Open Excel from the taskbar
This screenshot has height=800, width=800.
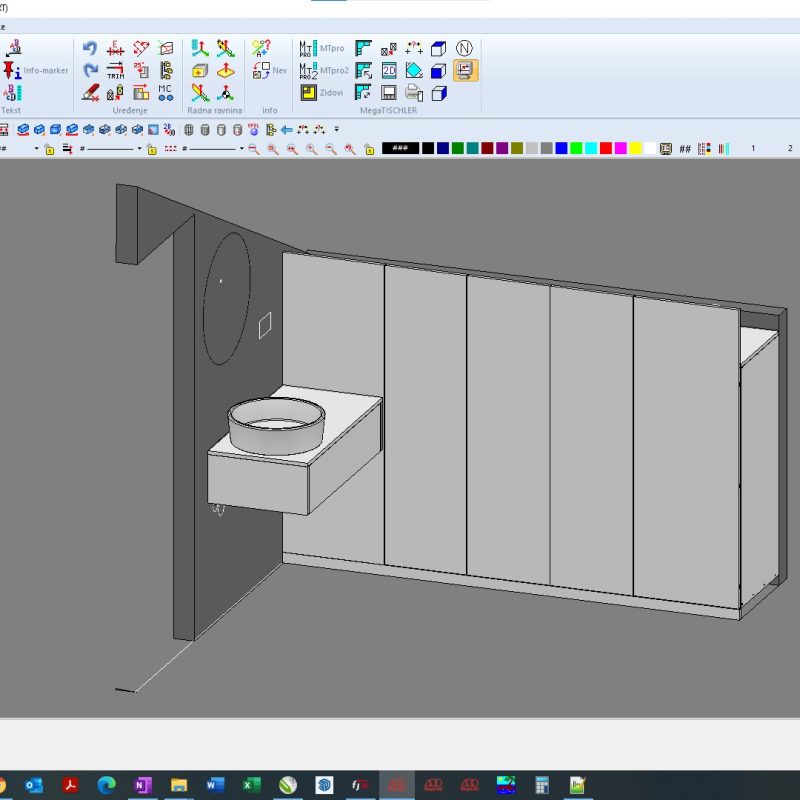tap(252, 785)
